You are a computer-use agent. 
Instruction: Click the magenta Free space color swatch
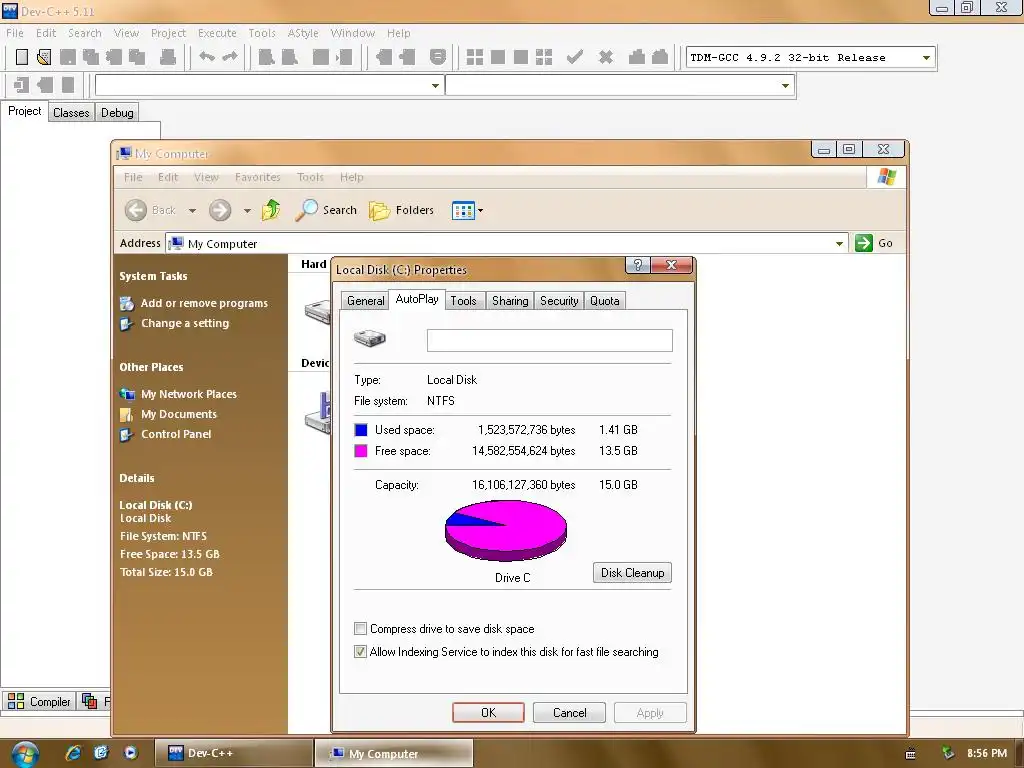pos(360,451)
